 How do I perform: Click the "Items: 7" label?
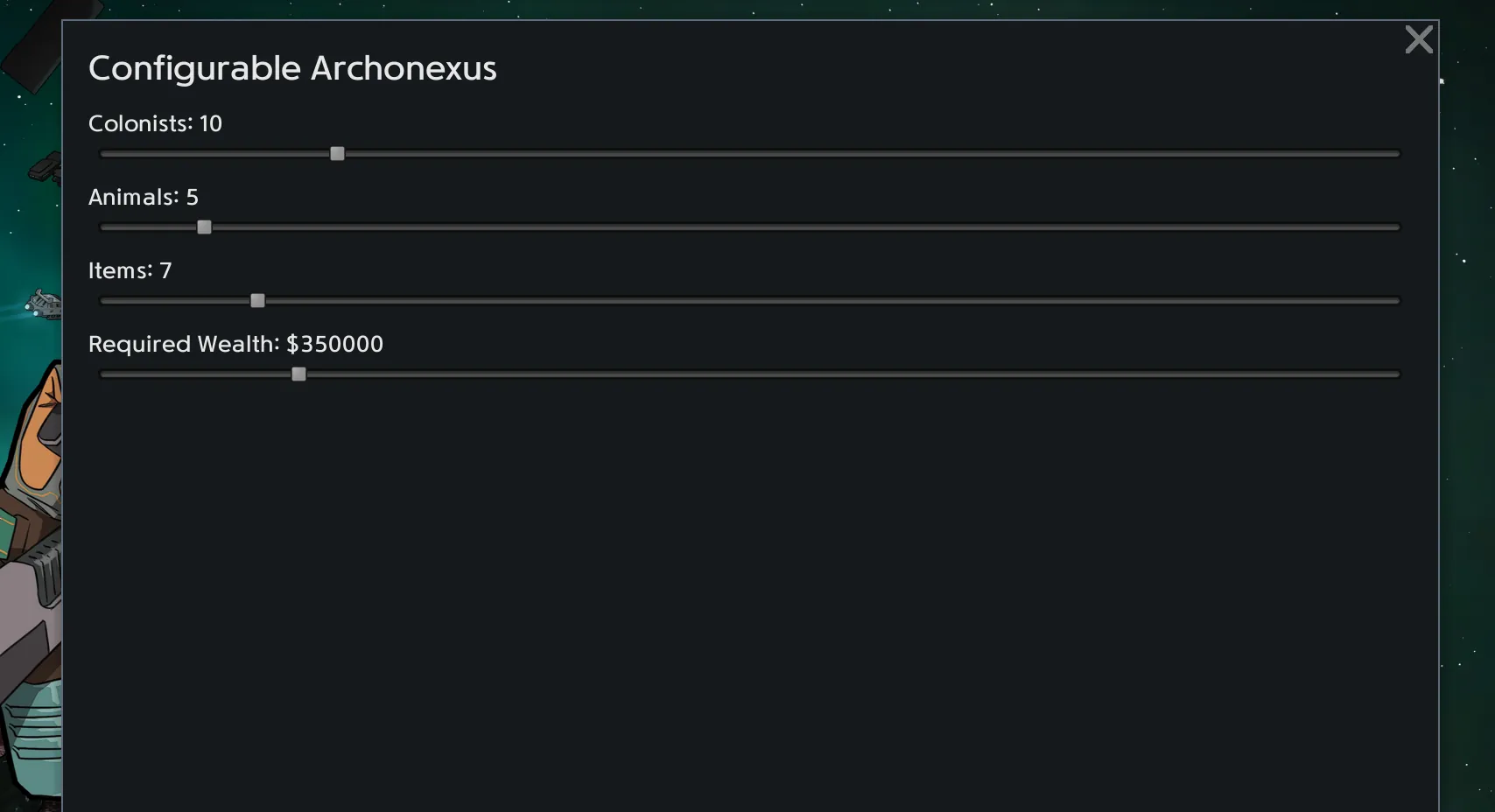(x=130, y=270)
